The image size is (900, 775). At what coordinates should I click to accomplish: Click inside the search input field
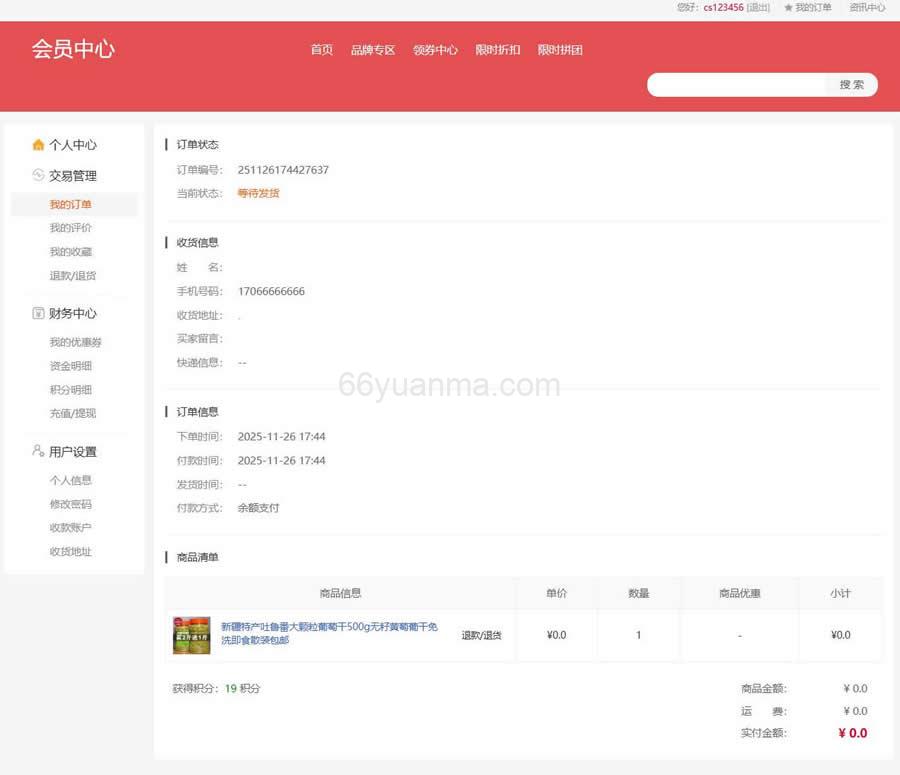pyautogui.click(x=740, y=84)
